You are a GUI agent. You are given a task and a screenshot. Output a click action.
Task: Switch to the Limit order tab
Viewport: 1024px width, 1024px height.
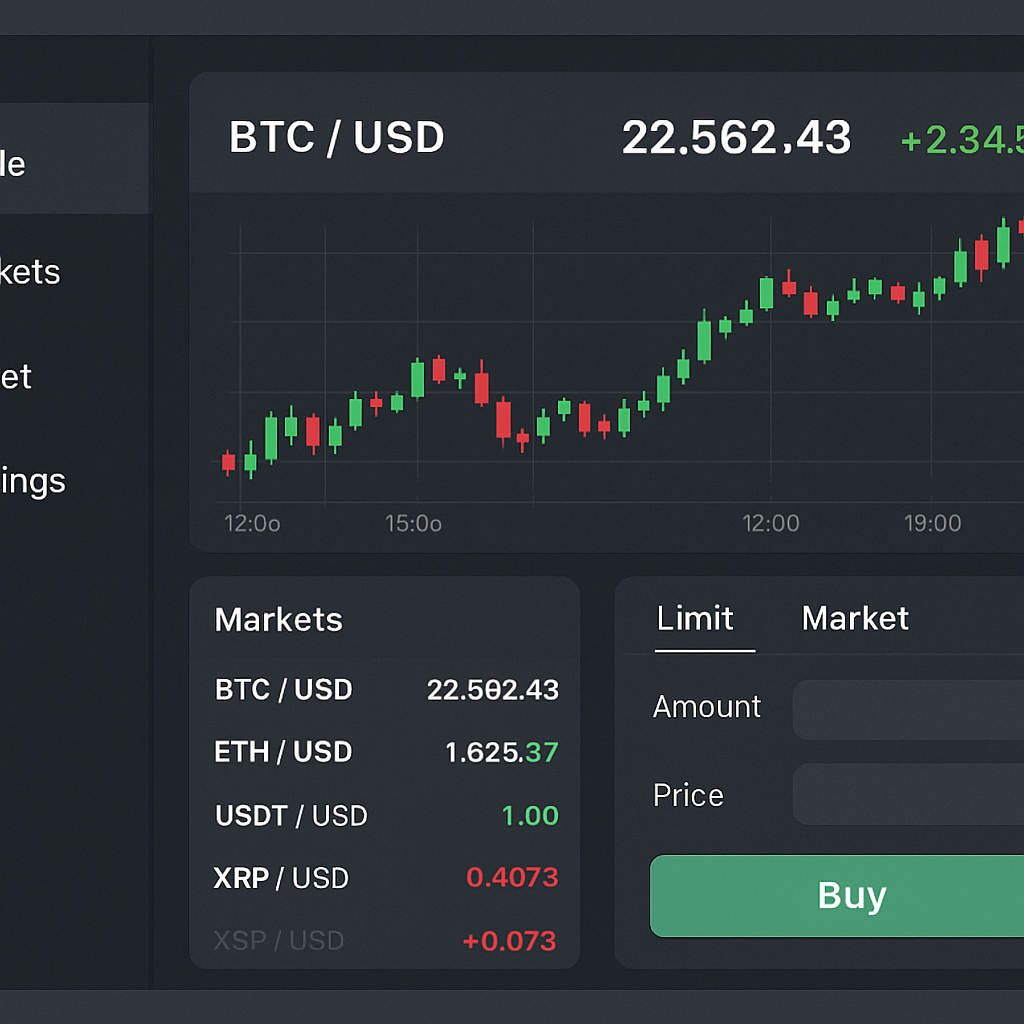point(695,619)
